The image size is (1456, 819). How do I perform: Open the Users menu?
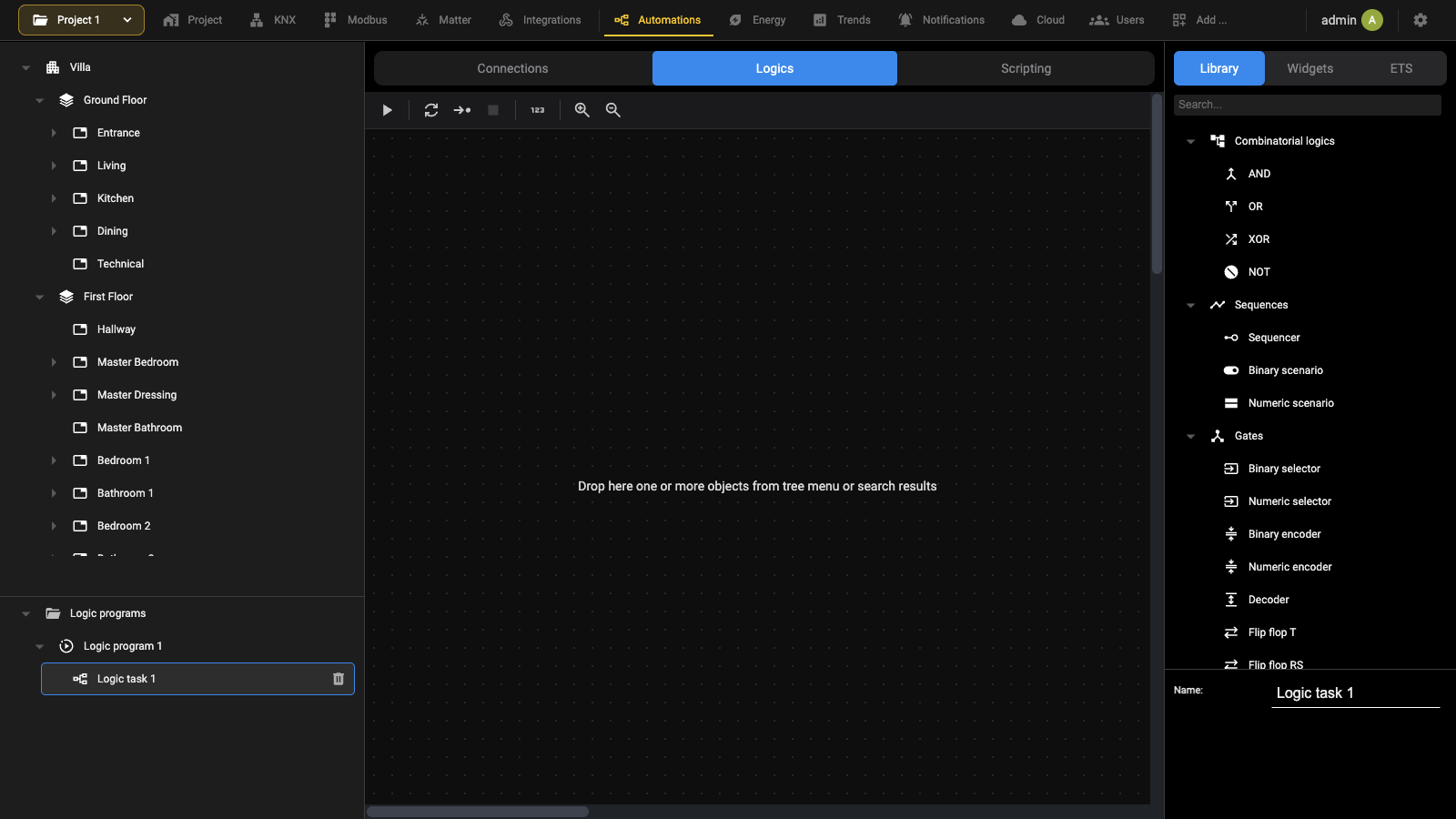click(1117, 20)
